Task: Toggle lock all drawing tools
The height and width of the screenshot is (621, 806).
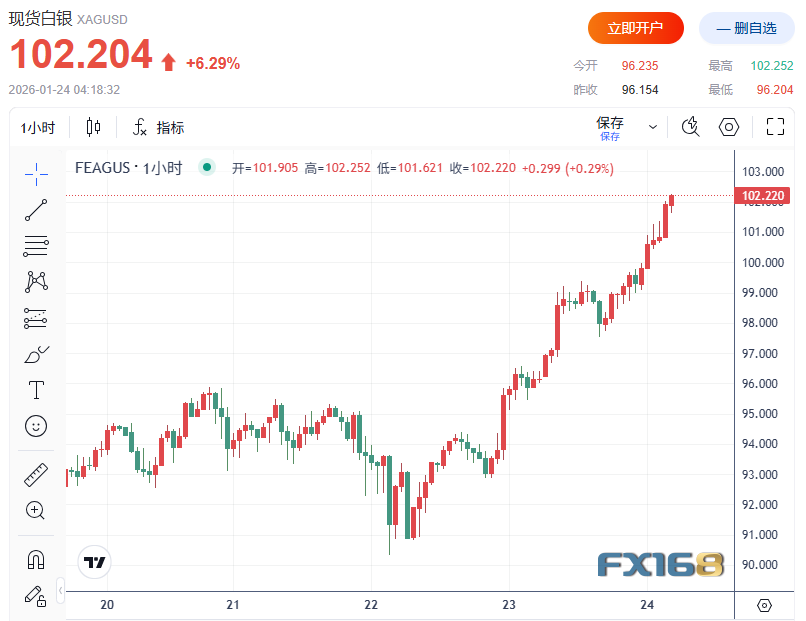Action: click(x=36, y=595)
